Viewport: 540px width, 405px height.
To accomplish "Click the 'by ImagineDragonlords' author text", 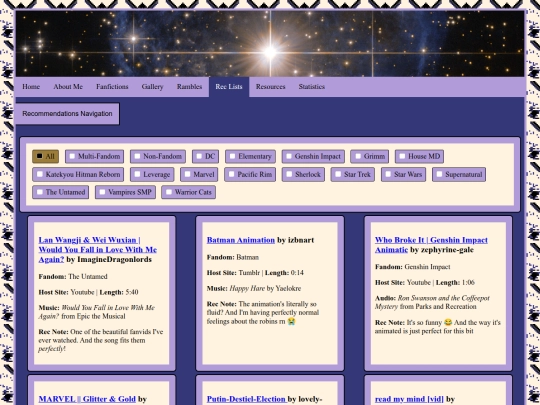I will (109, 259).
